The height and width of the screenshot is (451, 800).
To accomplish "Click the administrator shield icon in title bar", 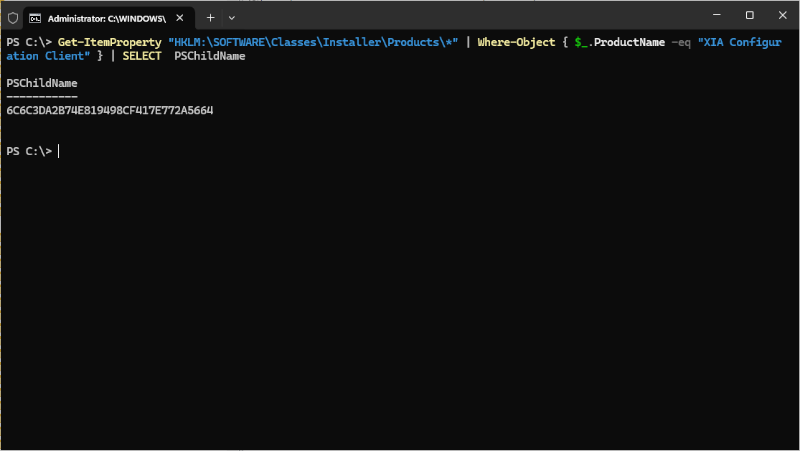I will pos(12,17).
